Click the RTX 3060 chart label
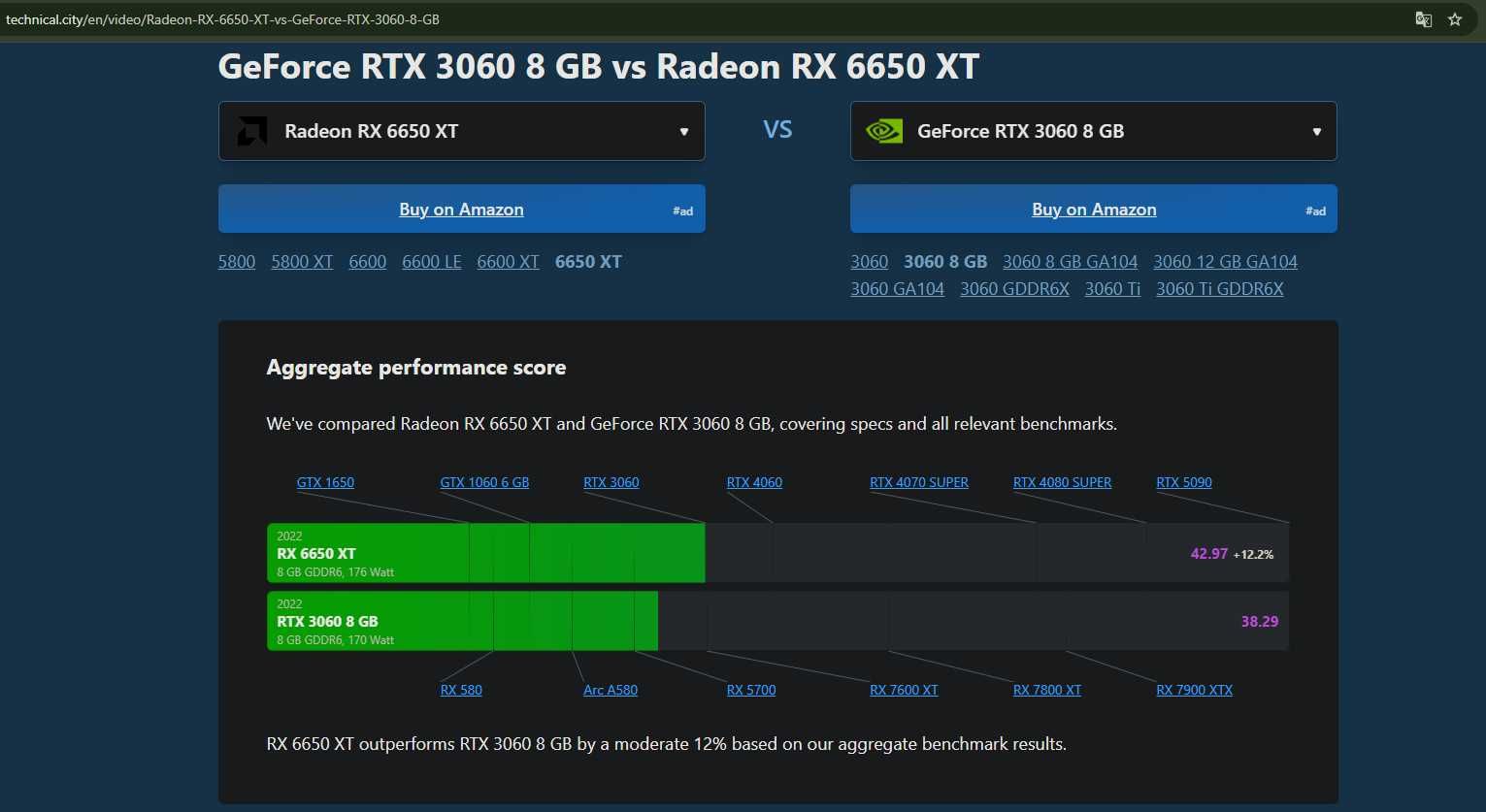Image resolution: width=1486 pixels, height=812 pixels. pyautogui.click(x=611, y=482)
